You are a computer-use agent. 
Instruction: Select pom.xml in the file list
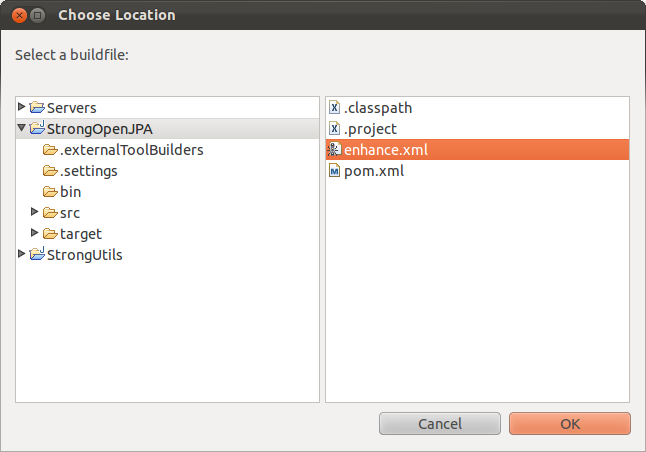click(373, 171)
